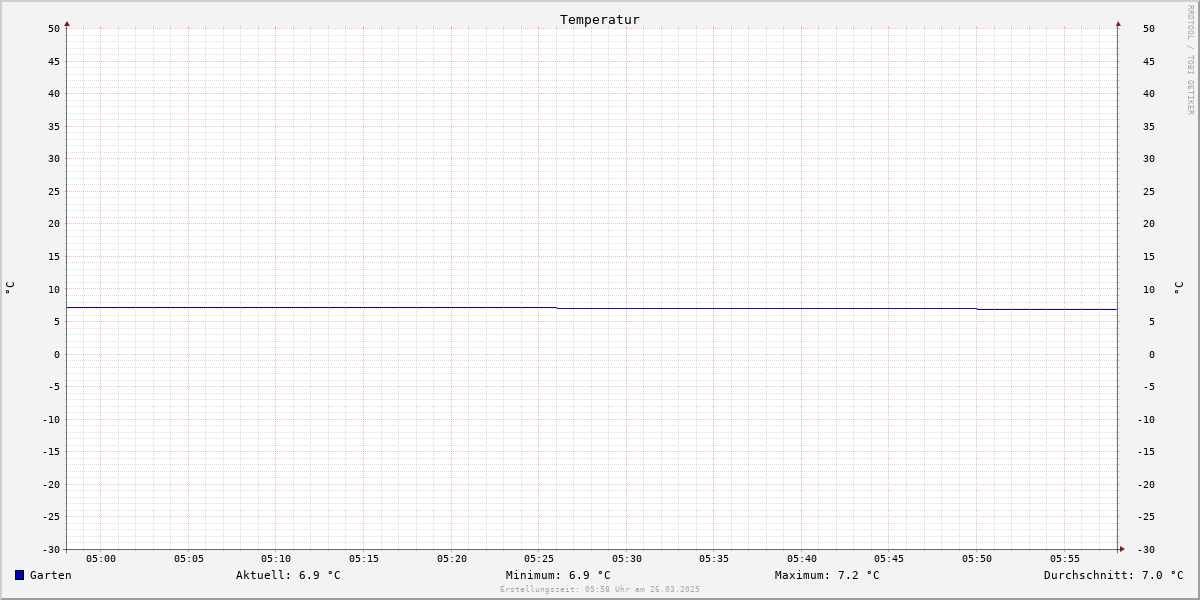Click the blue Garten legend swatch
Screen dimensions: 1200x600
pyautogui.click(x=19, y=575)
